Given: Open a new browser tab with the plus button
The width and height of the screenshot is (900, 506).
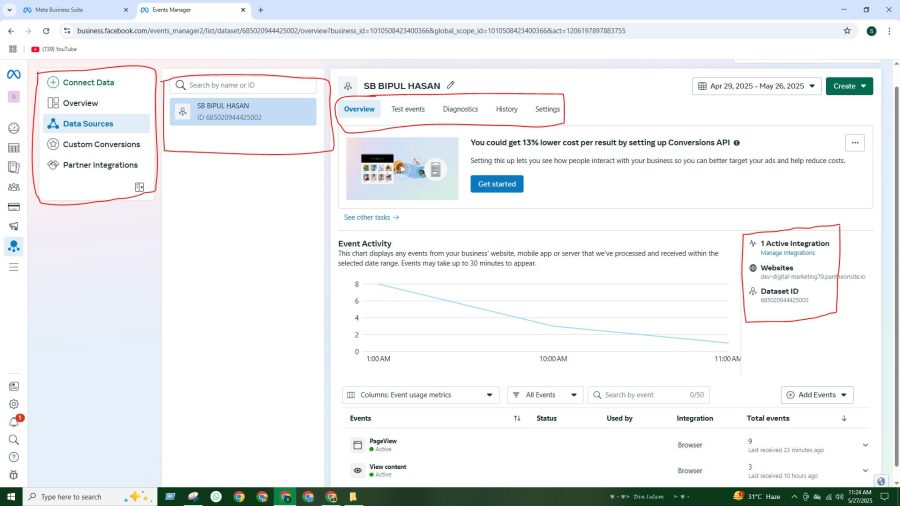Looking at the screenshot, I should (261, 10).
